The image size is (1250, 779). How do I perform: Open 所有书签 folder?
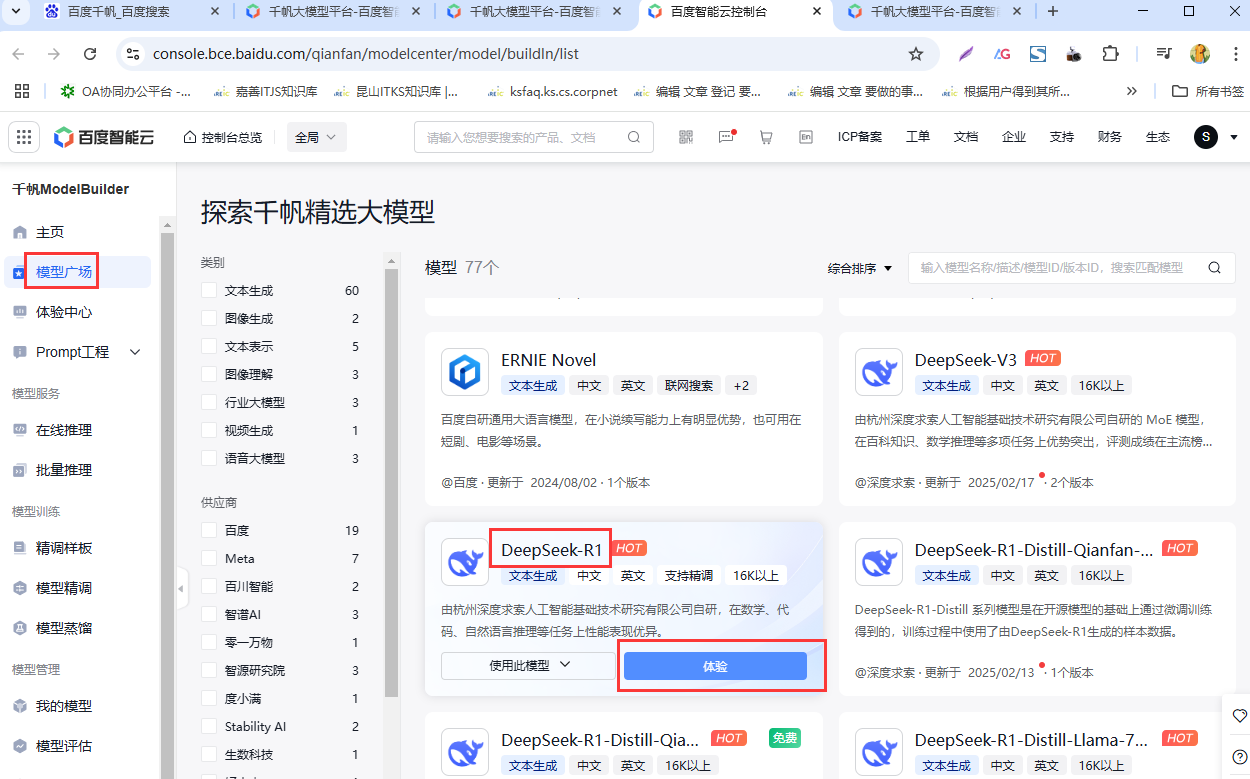[1208, 91]
